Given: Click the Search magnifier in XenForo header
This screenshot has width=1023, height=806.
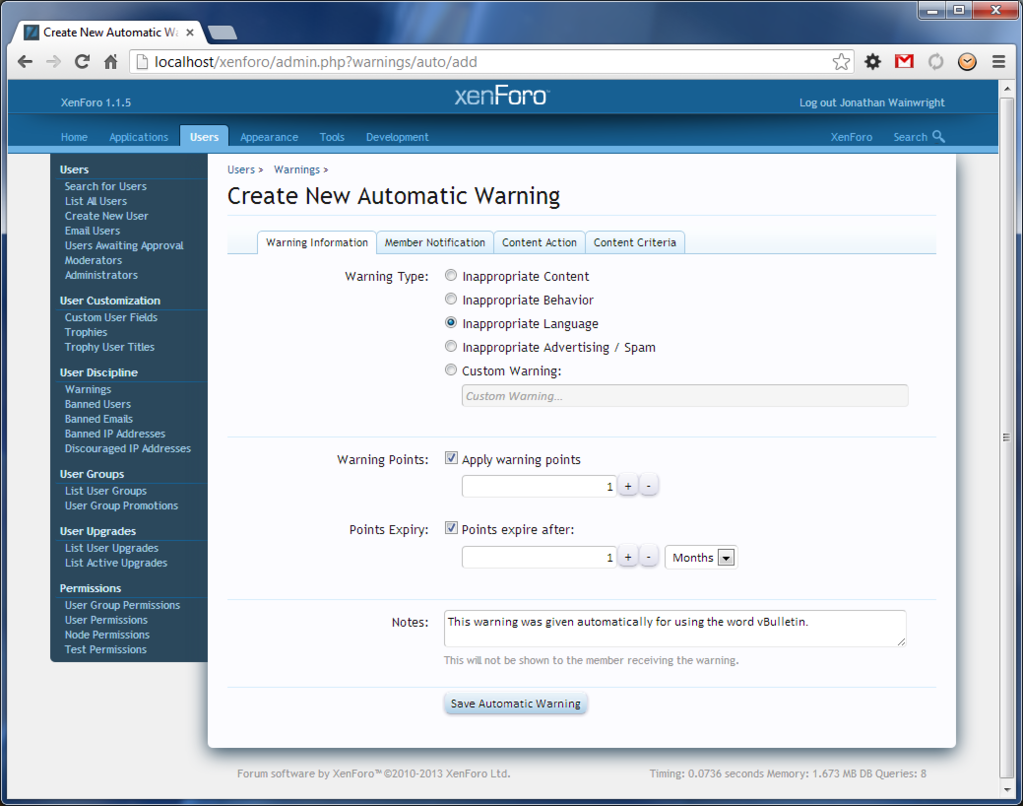Looking at the screenshot, I should click(x=938, y=137).
